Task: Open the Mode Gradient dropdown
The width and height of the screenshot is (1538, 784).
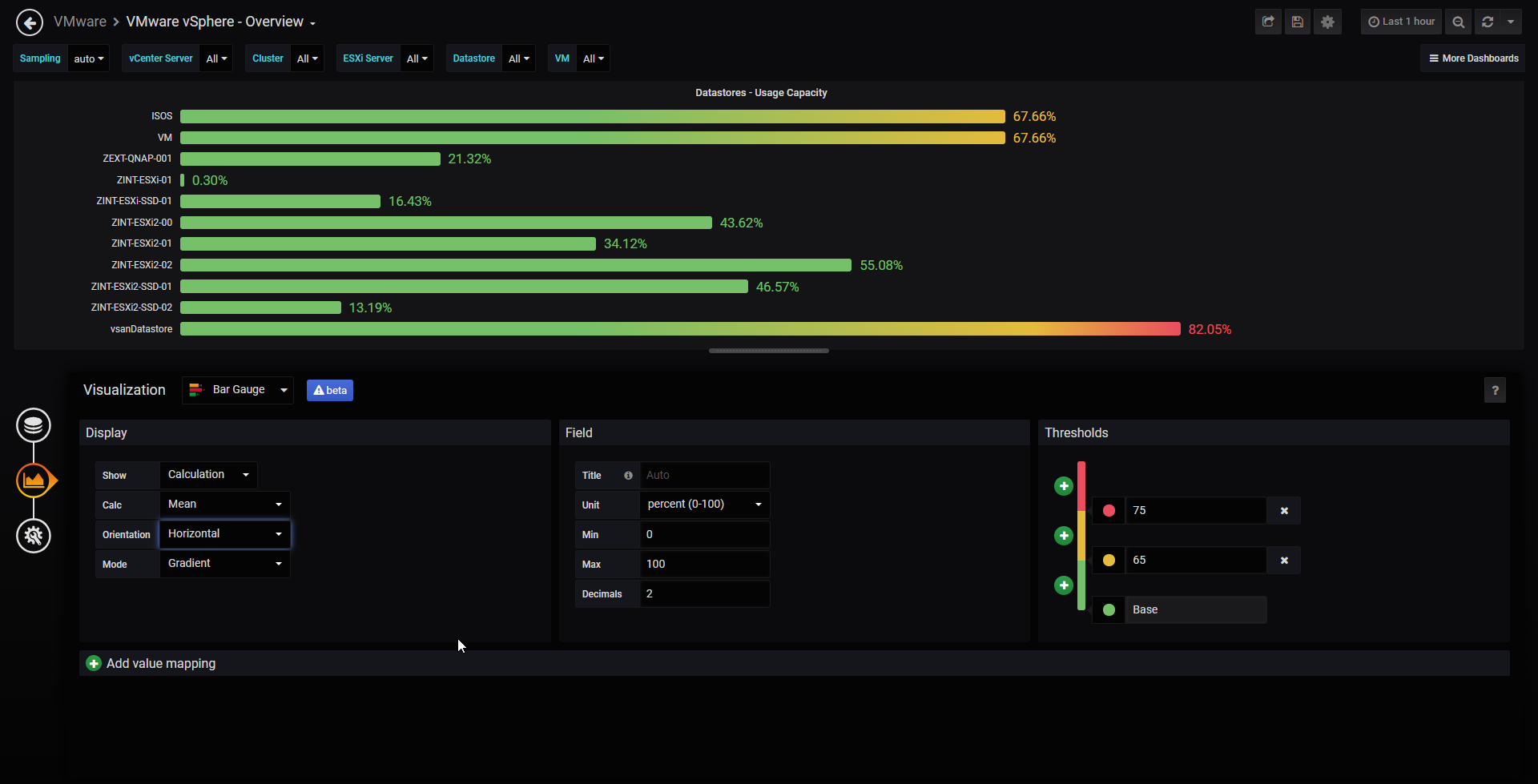Action: [x=225, y=564]
